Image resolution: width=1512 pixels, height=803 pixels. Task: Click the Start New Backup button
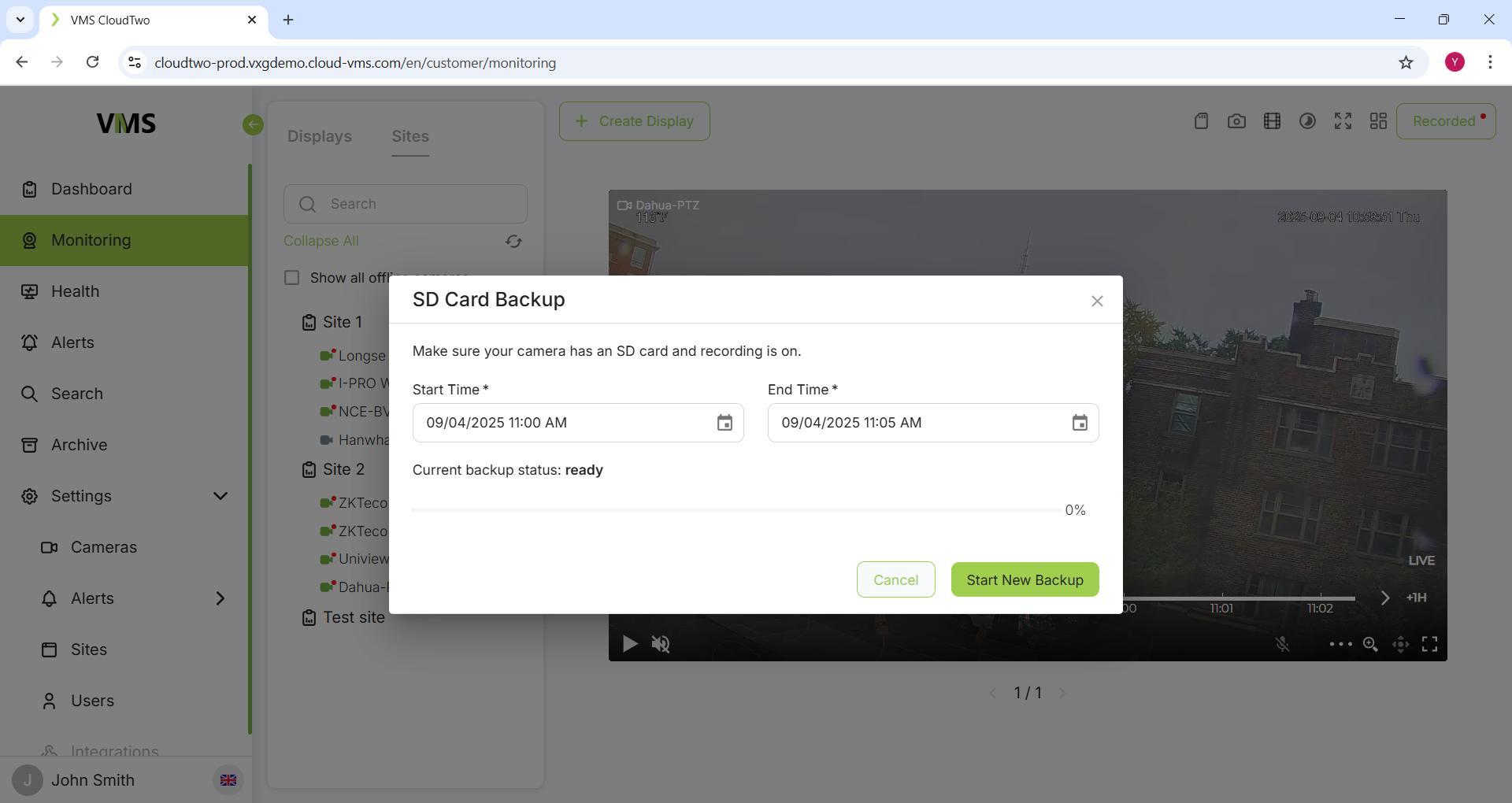(x=1025, y=580)
